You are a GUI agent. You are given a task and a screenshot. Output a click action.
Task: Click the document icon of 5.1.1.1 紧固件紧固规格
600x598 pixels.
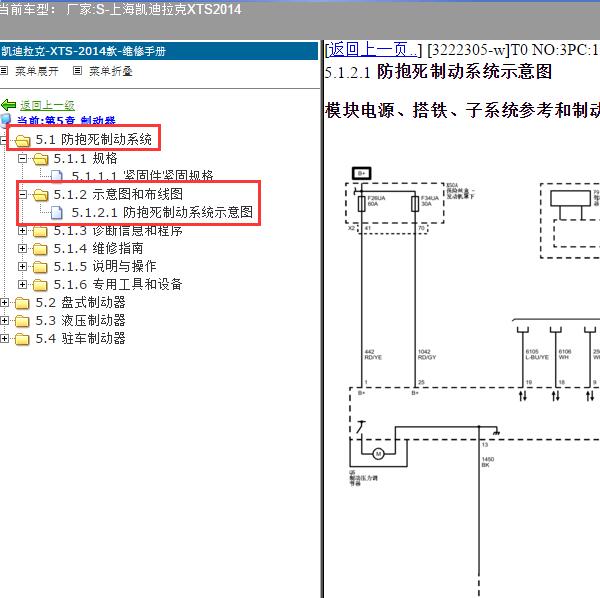pyautogui.click(x=57, y=175)
